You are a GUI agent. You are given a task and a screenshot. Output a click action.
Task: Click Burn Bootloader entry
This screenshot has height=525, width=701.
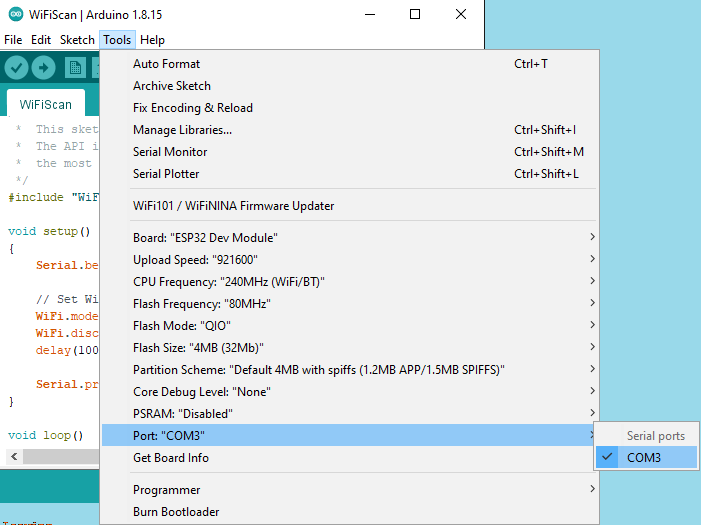(350, 512)
